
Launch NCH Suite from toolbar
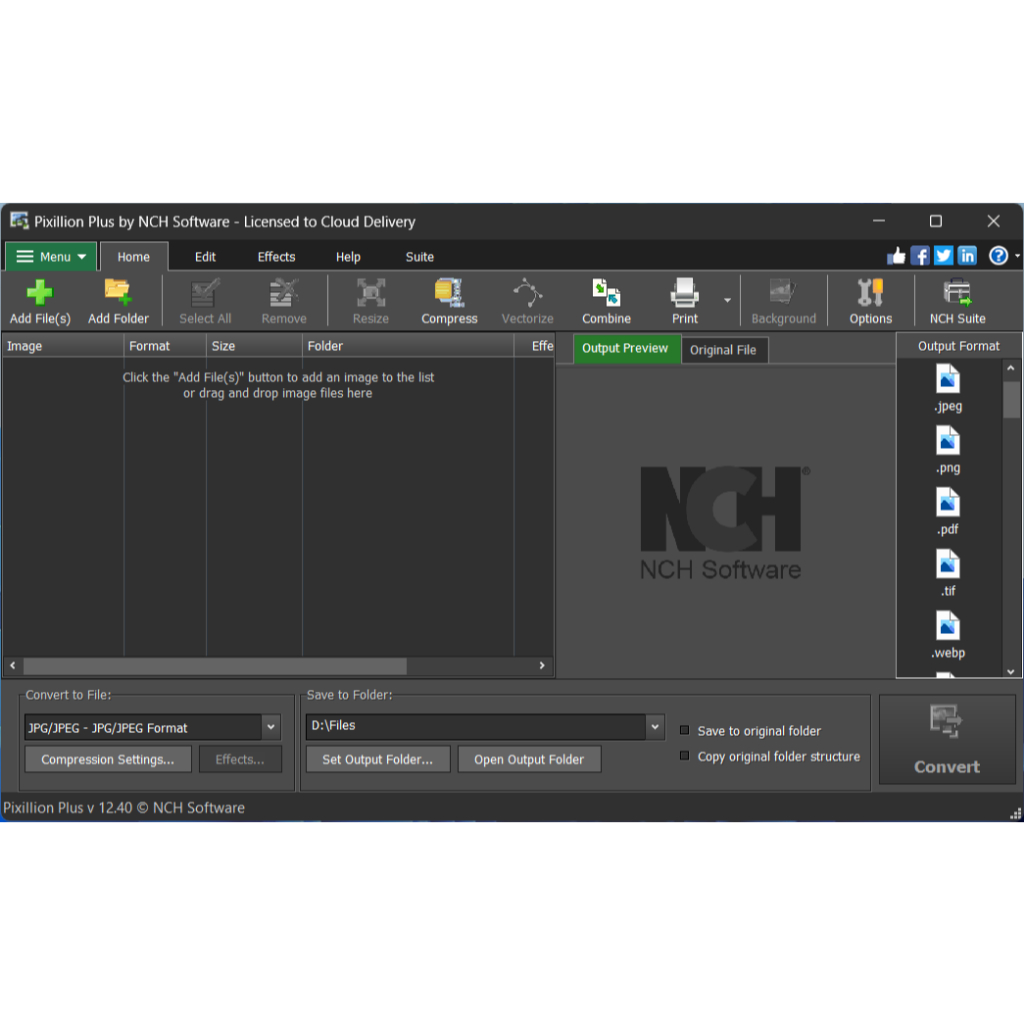(957, 293)
